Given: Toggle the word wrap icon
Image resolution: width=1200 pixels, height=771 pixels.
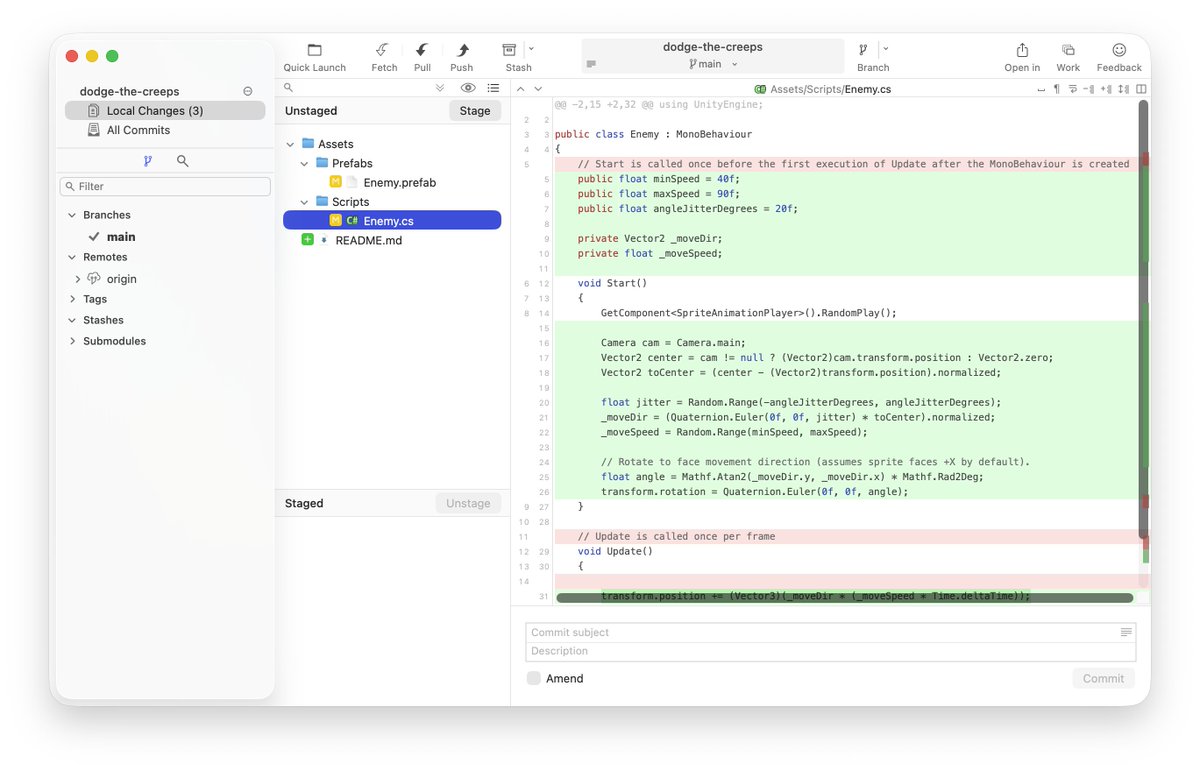Looking at the screenshot, I should pos(1073,89).
